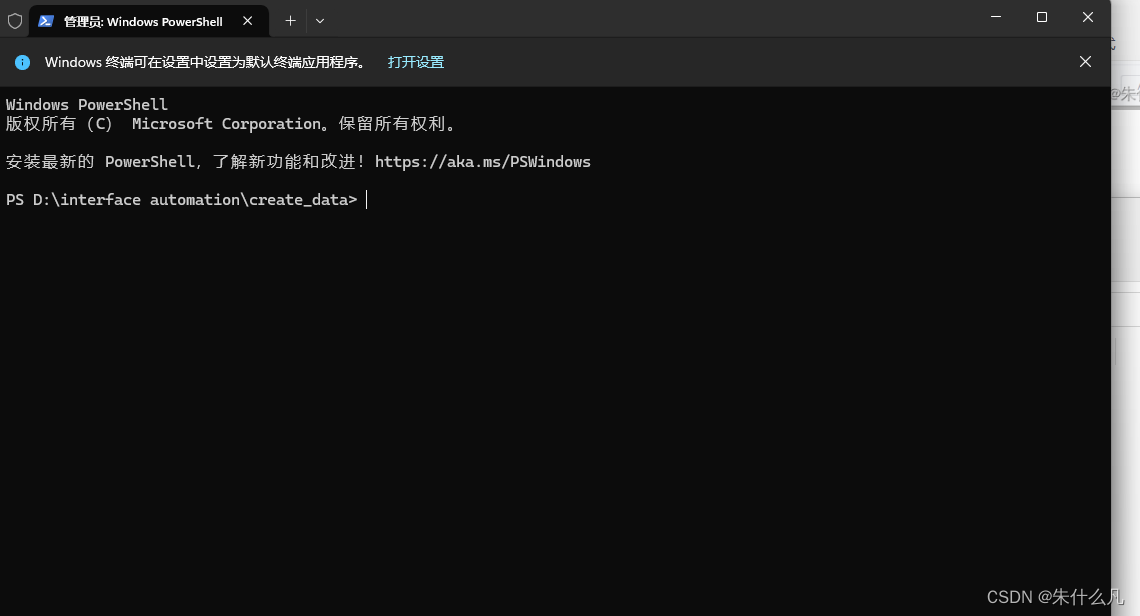Screen dimensions: 1140x616
Task: Click the administrator shield icon
Action: pos(15,21)
